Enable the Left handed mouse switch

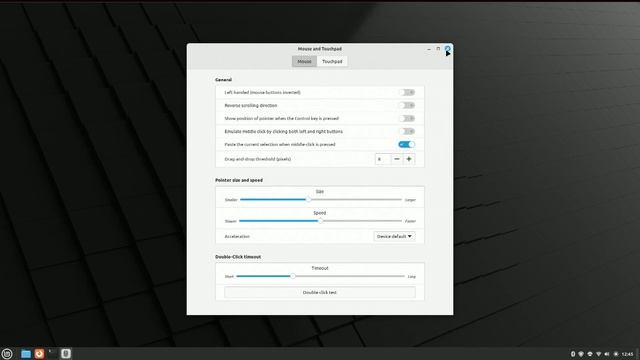[x=407, y=92]
